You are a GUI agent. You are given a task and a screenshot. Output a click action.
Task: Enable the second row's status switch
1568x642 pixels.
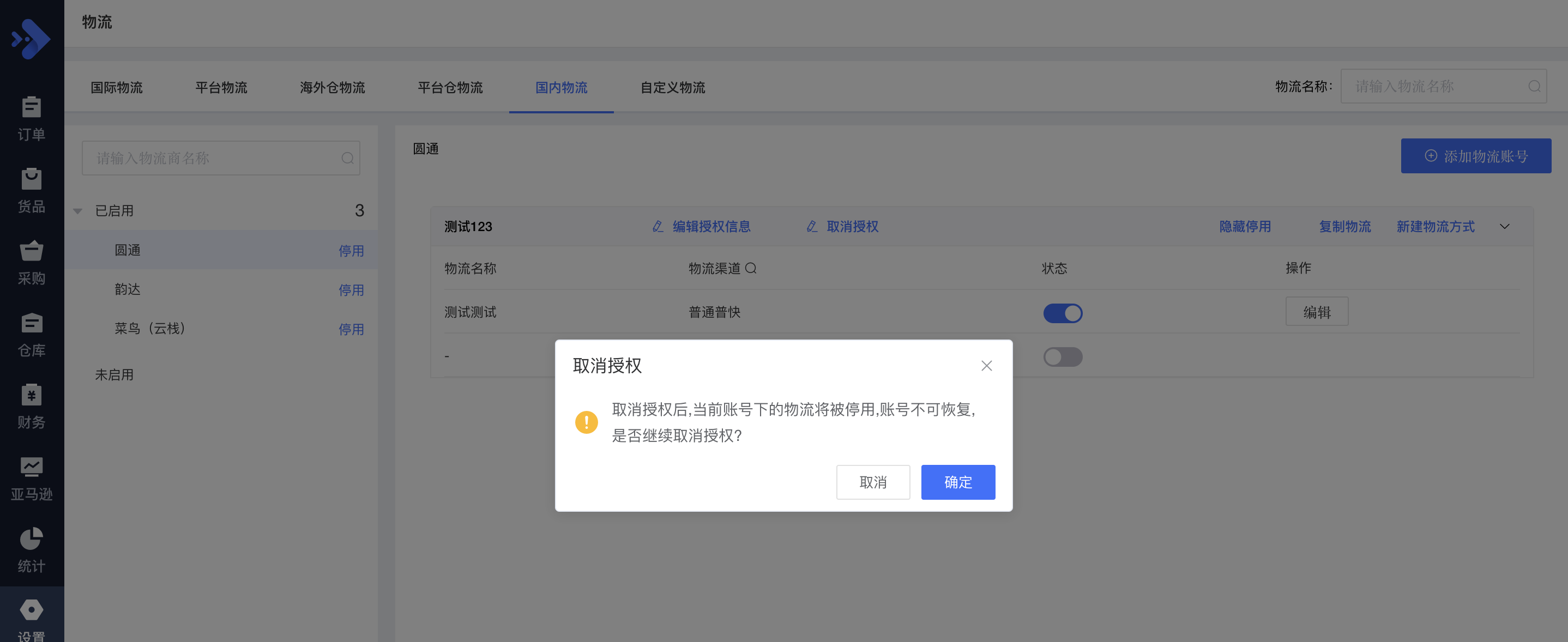pos(1062,356)
